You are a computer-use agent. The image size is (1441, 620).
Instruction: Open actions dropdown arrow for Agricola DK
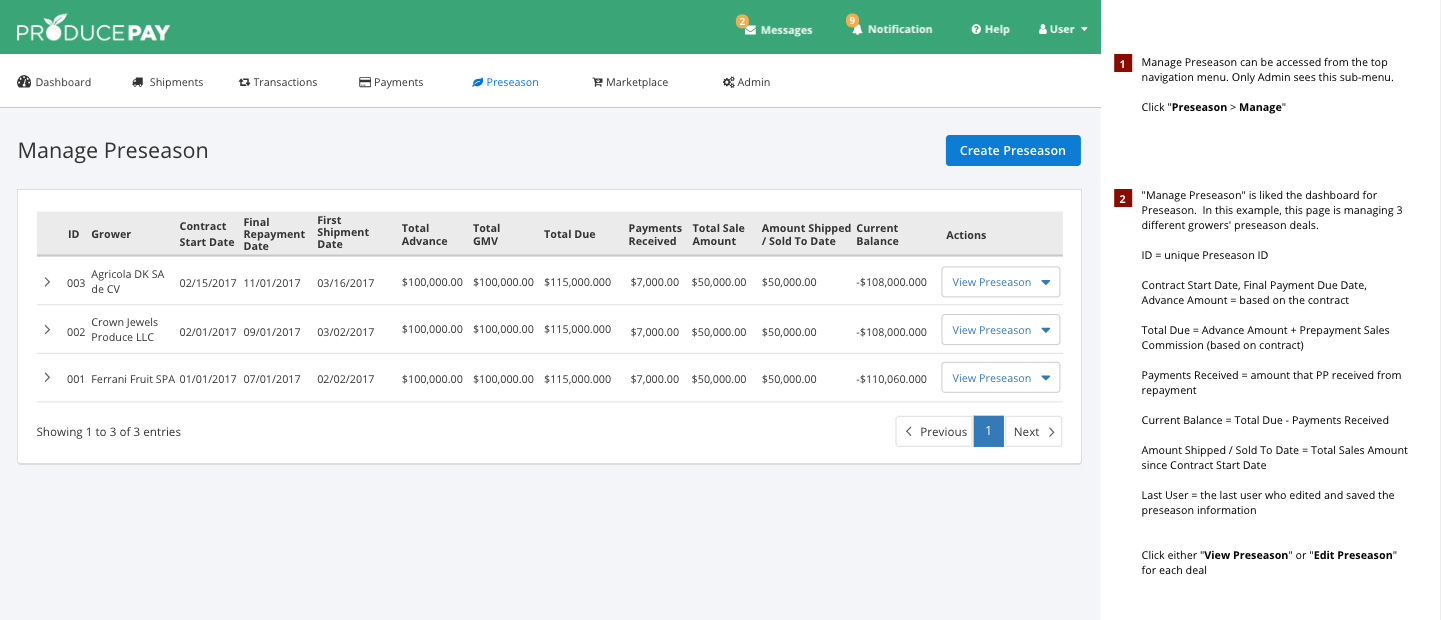[x=1046, y=282]
